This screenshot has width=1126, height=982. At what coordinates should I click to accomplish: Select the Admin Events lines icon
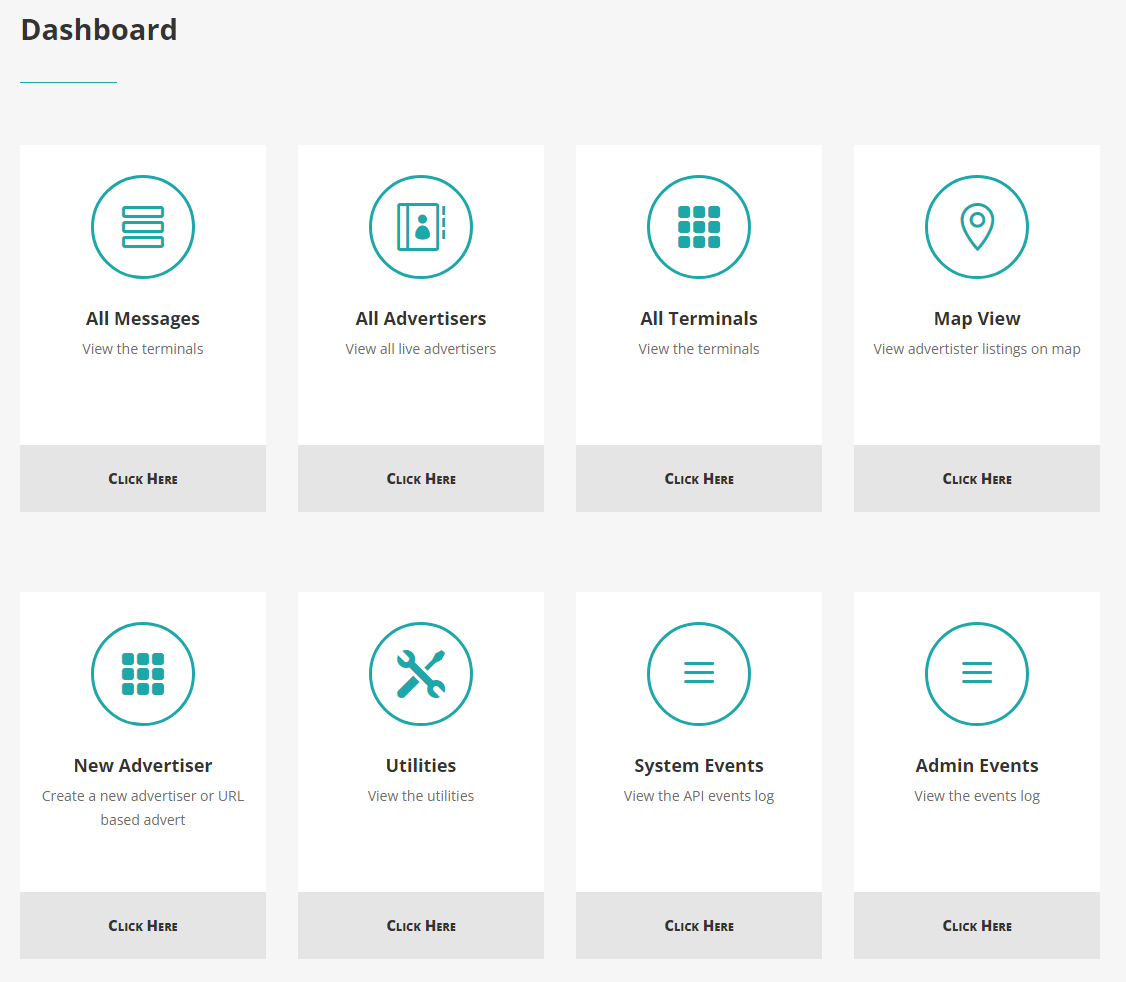(x=977, y=674)
